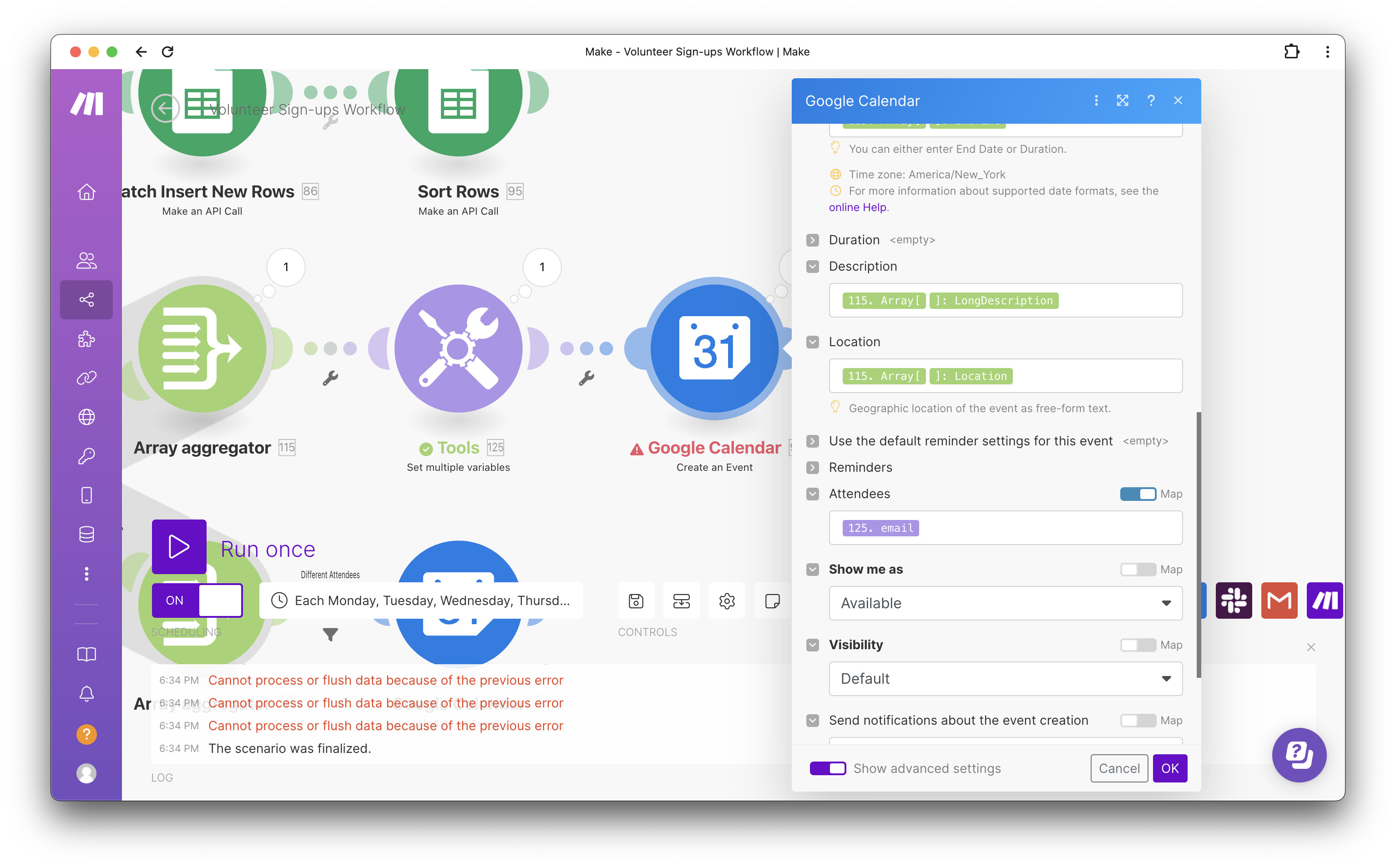Open the Notifications bell icon
The image size is (1396, 868).
tap(86, 693)
